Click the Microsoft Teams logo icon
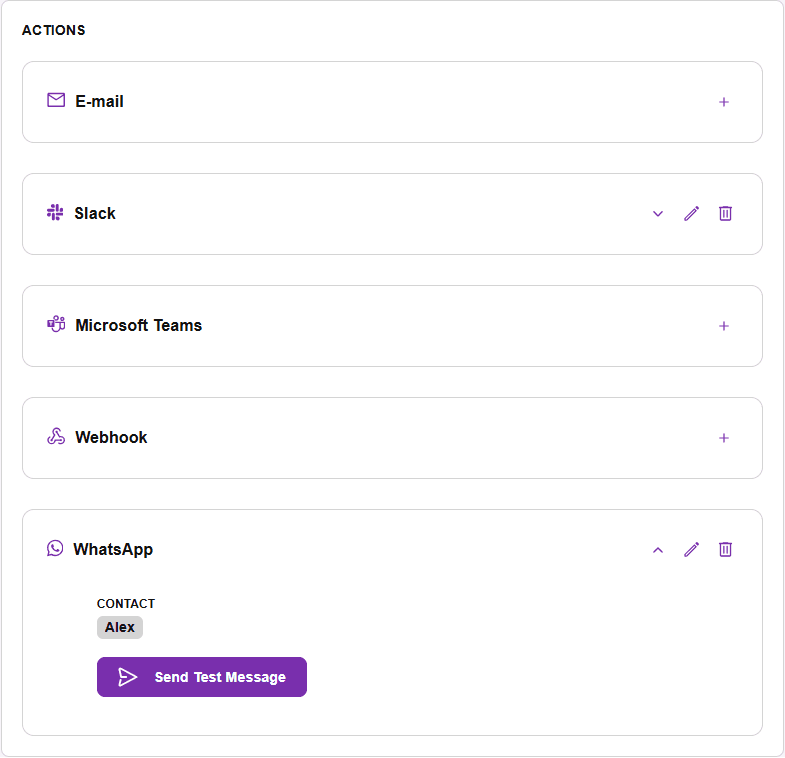Viewport: 785px width, 758px height. pyautogui.click(x=56, y=324)
